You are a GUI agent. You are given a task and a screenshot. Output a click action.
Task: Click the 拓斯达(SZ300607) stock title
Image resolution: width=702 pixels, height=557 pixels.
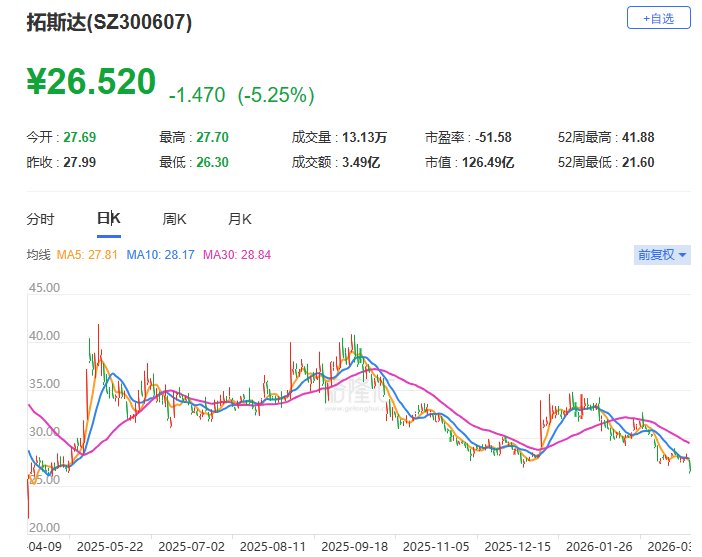click(110, 21)
